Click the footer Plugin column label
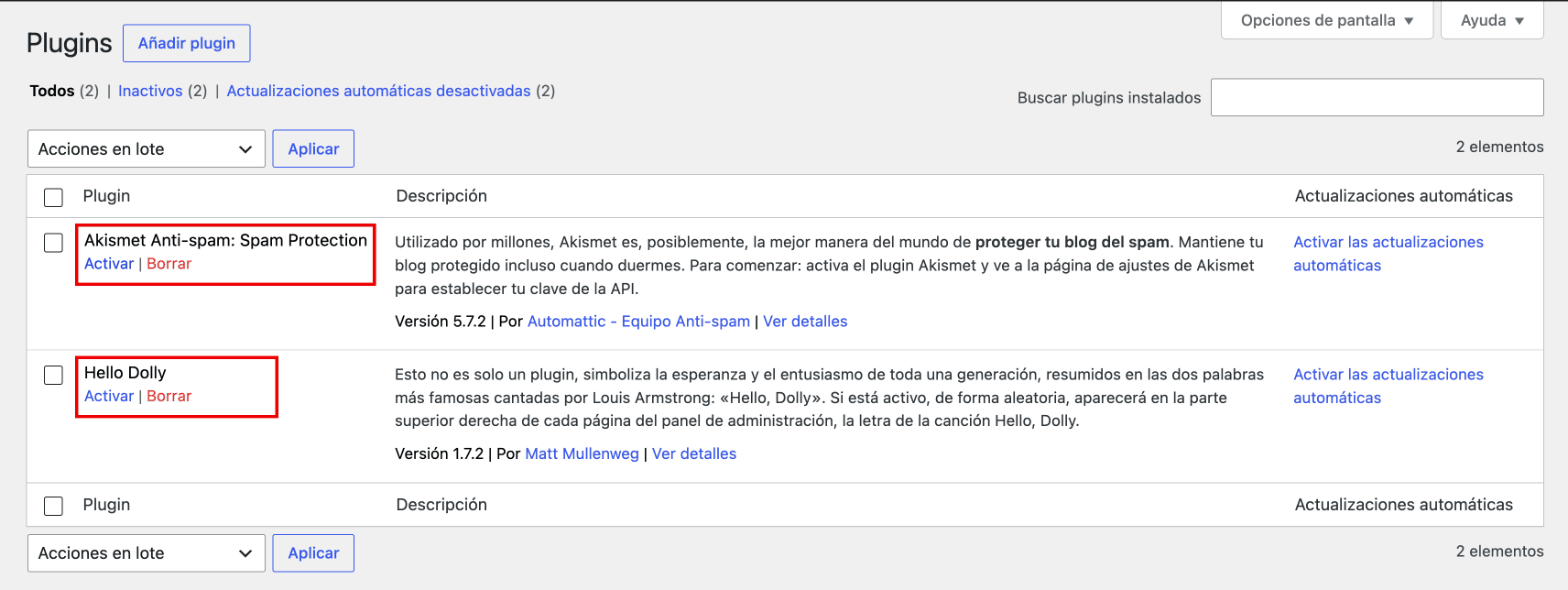The height and width of the screenshot is (590, 1568). click(106, 505)
